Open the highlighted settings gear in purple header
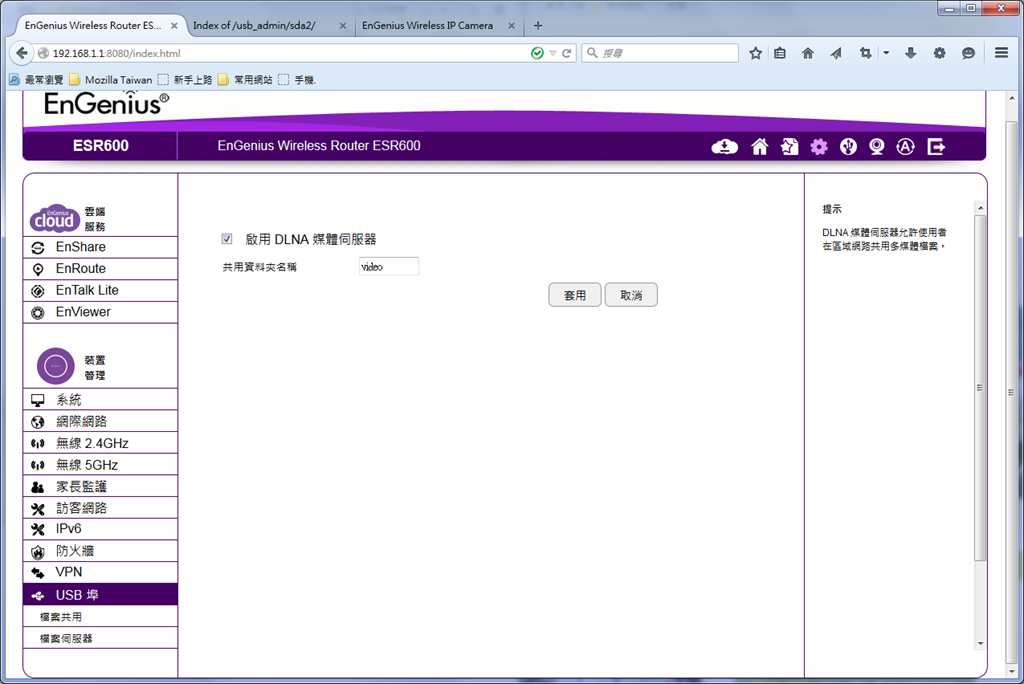Screen dimensions: 1024x684 click(x=819, y=147)
